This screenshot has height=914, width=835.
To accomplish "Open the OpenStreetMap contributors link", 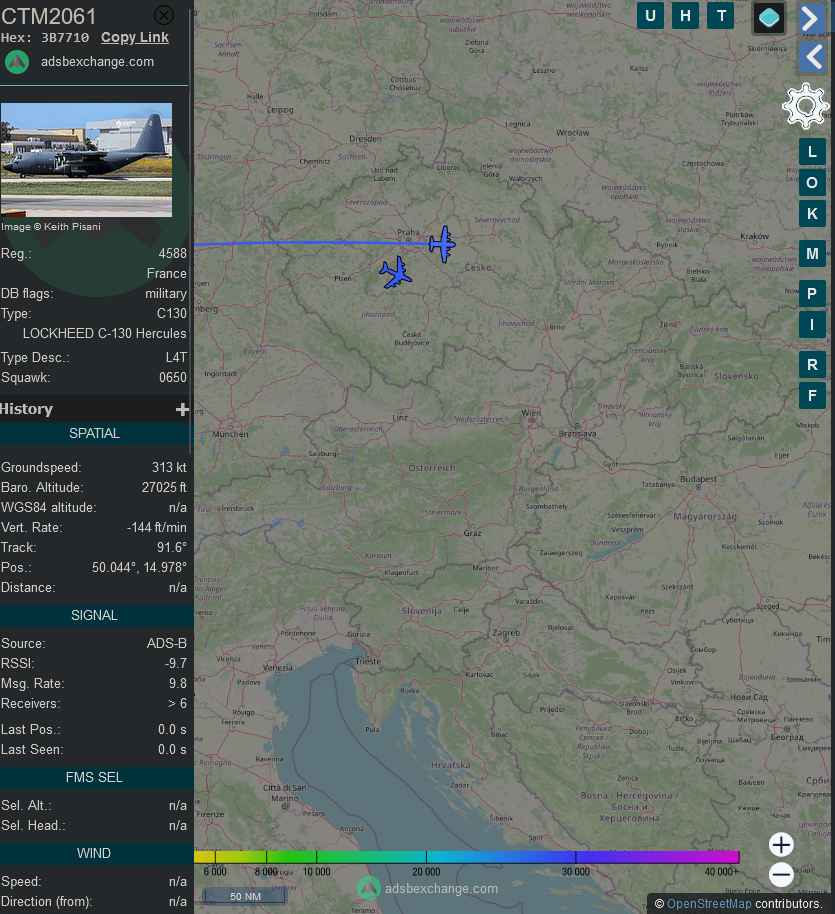I will point(708,904).
